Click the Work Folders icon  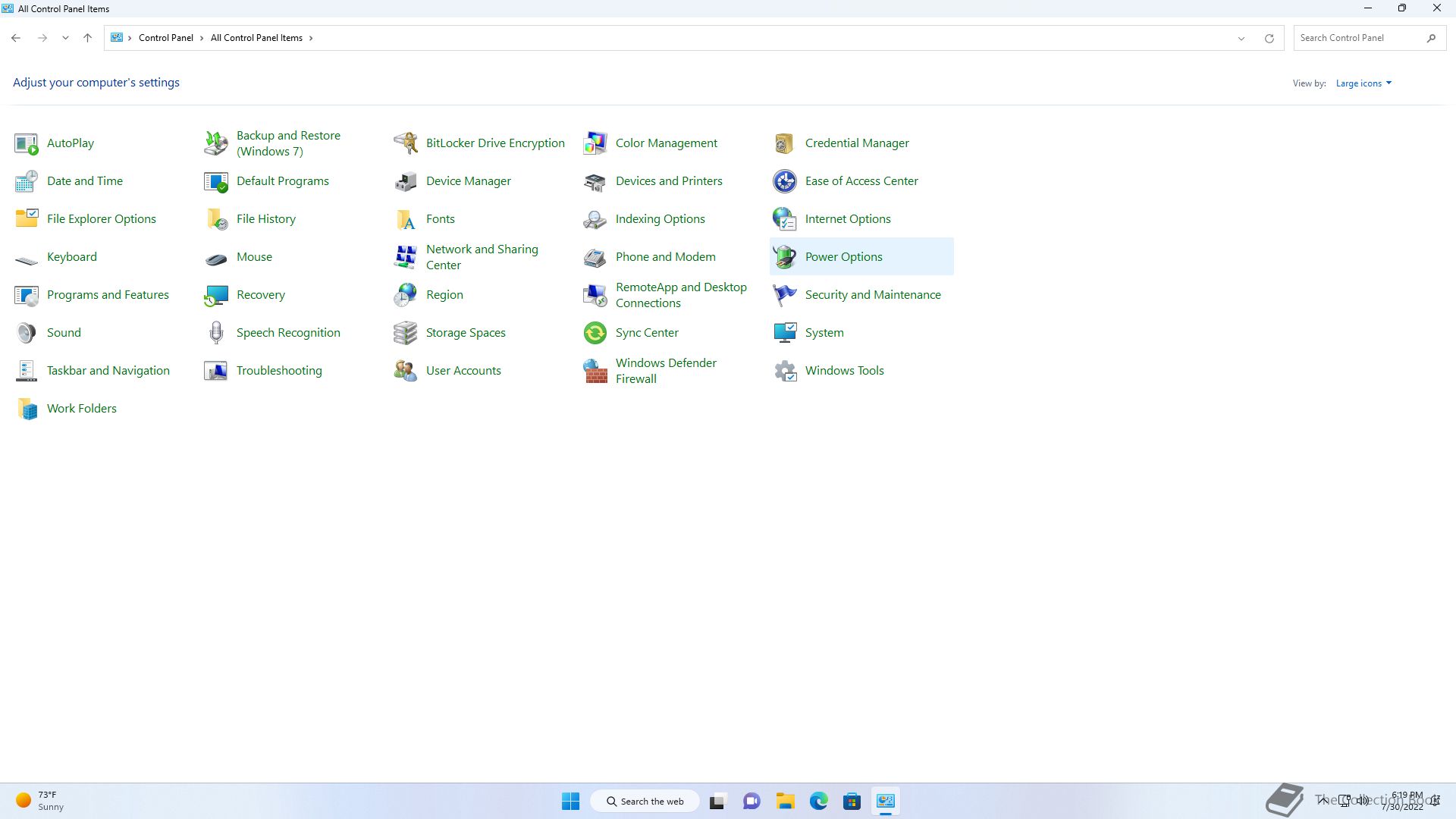(x=27, y=409)
